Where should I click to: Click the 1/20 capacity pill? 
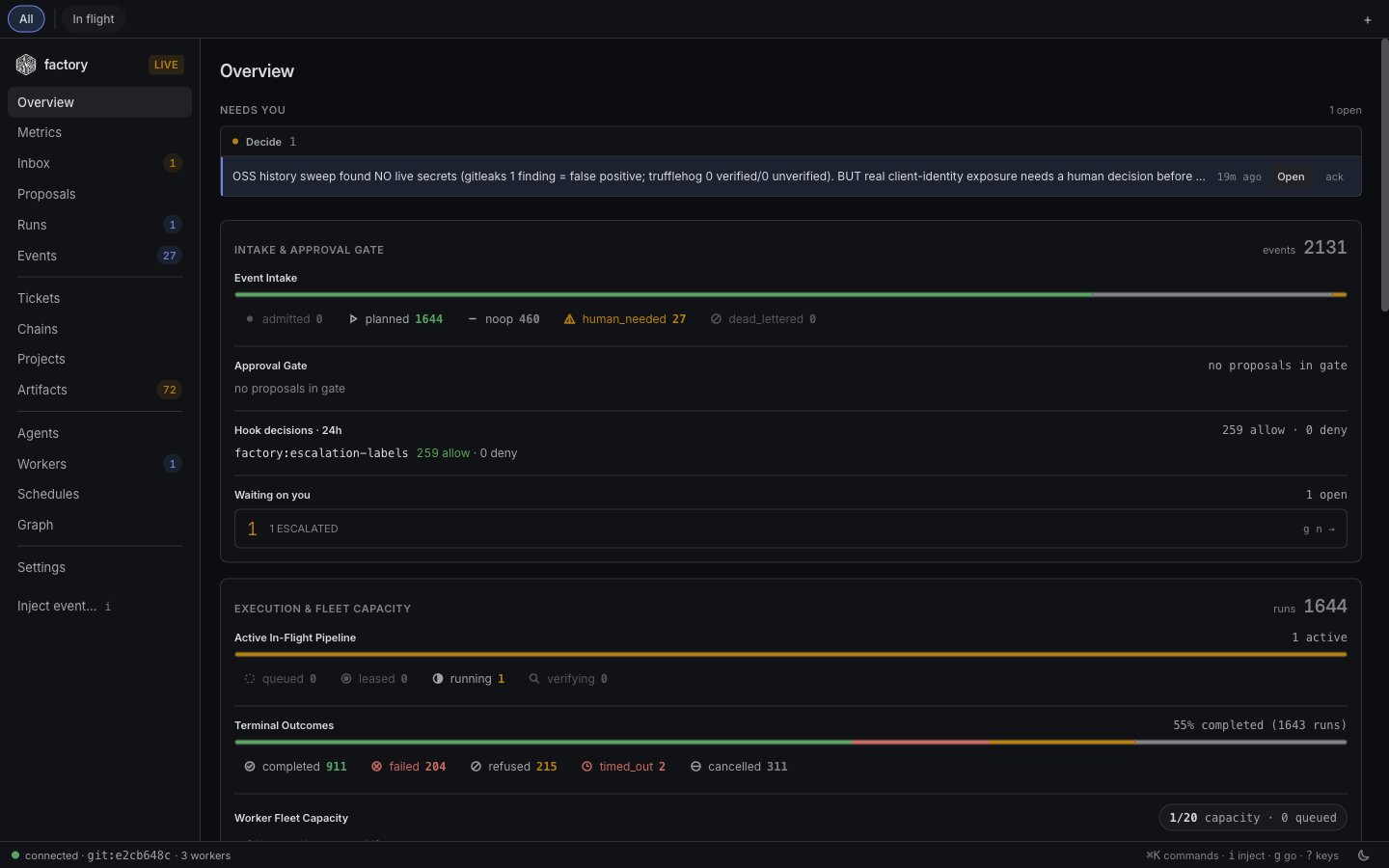click(1253, 818)
